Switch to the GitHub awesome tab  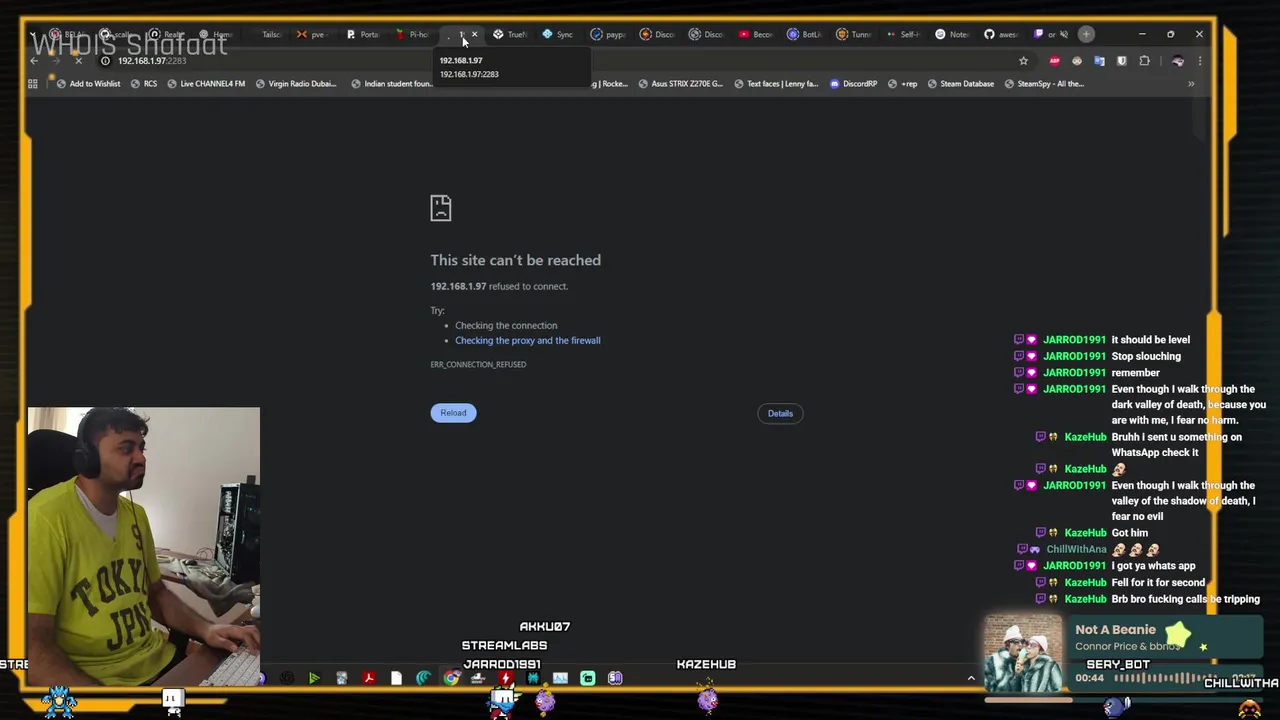[x=1001, y=34]
